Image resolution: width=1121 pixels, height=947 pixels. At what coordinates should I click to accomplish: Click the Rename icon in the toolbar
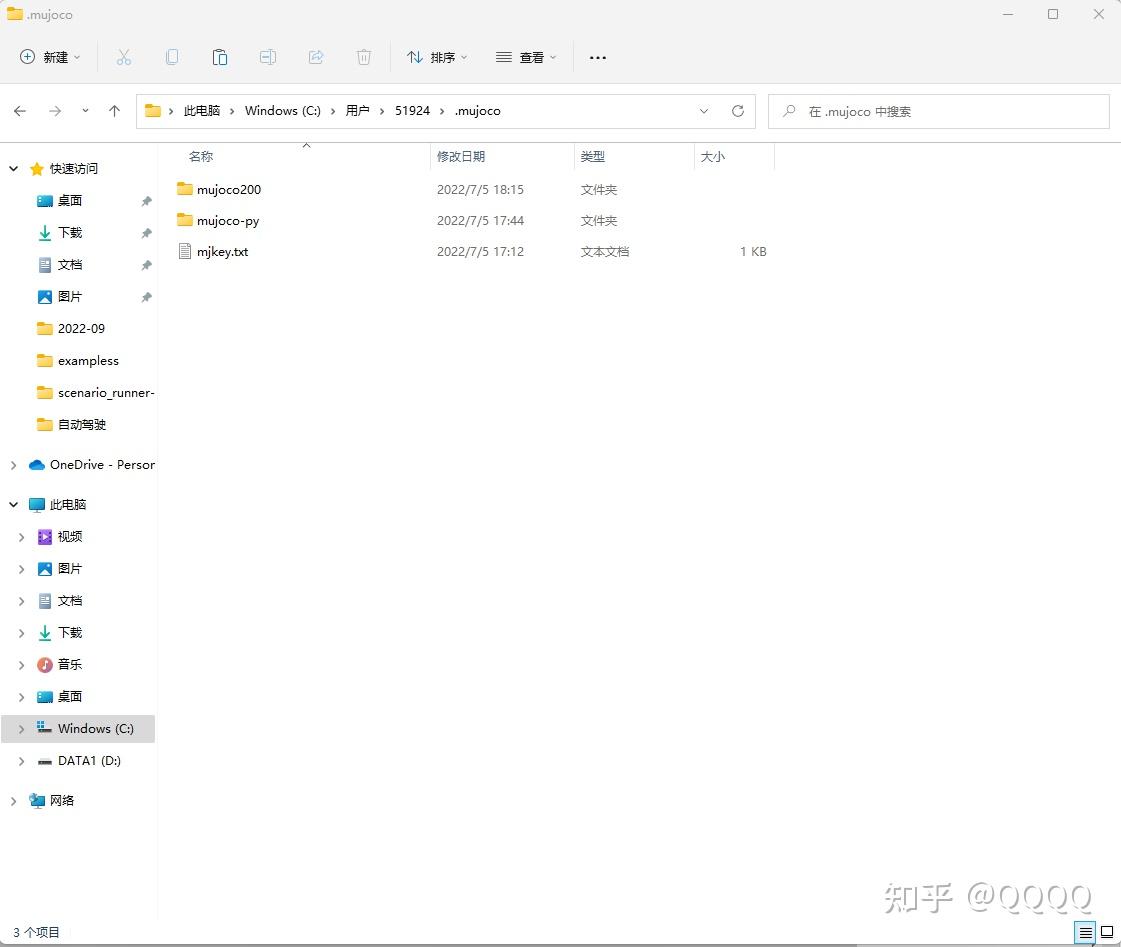coord(268,57)
